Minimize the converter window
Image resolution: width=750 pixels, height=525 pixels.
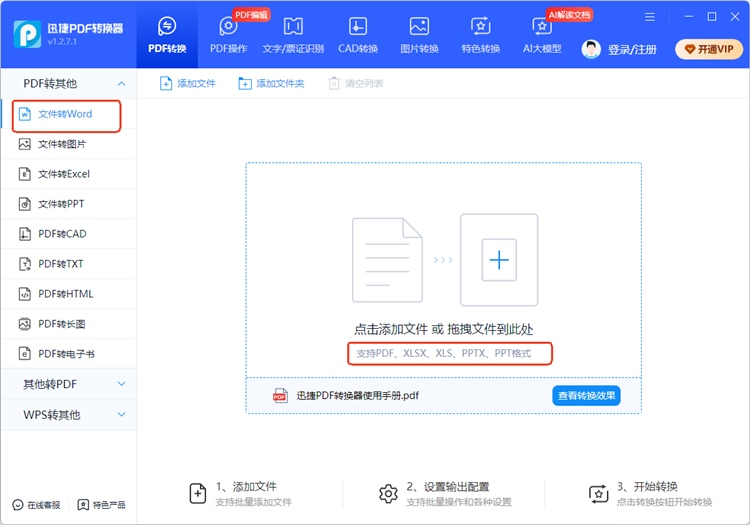tap(689, 17)
